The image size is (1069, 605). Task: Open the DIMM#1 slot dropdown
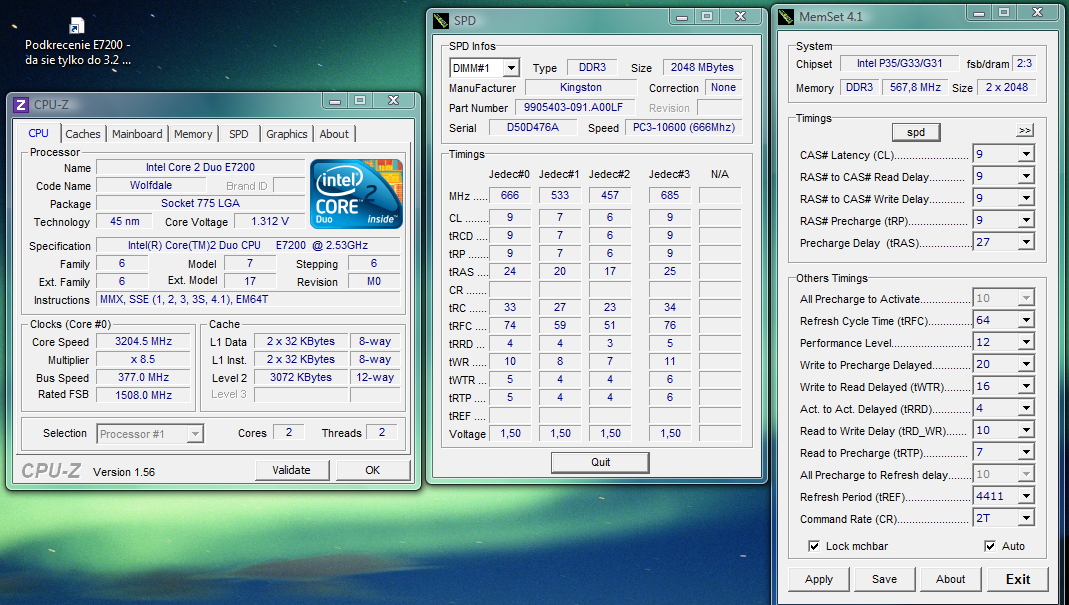510,68
